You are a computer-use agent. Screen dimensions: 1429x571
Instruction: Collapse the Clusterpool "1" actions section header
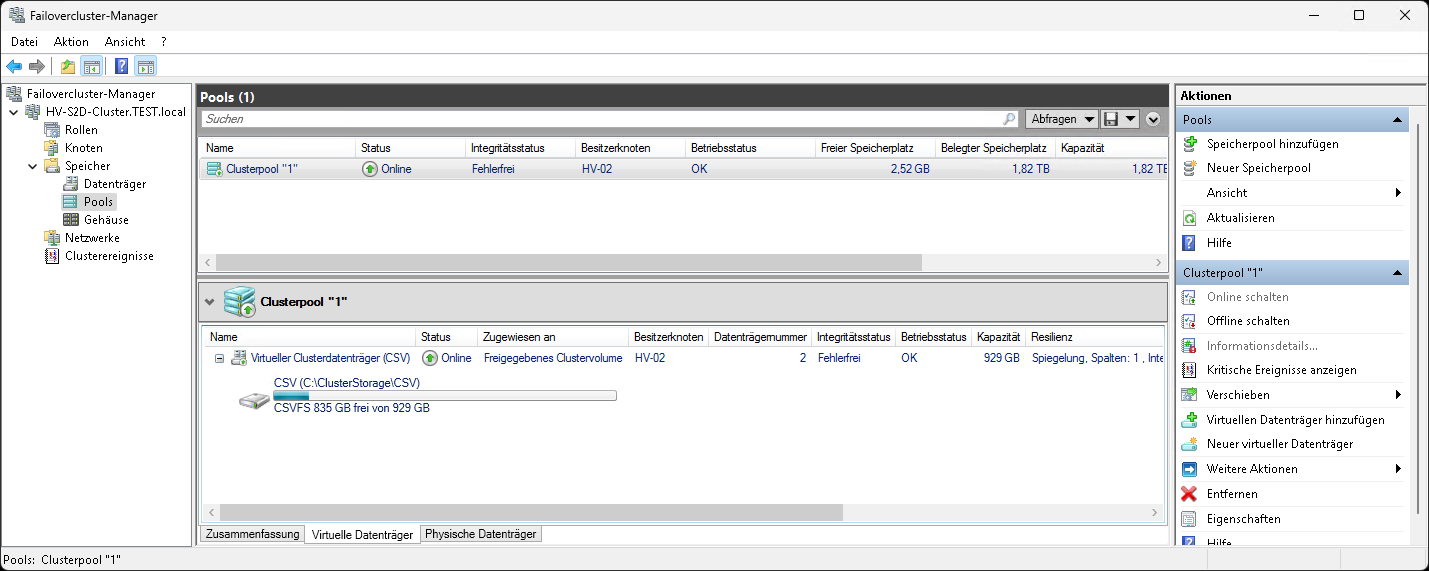tap(1397, 273)
